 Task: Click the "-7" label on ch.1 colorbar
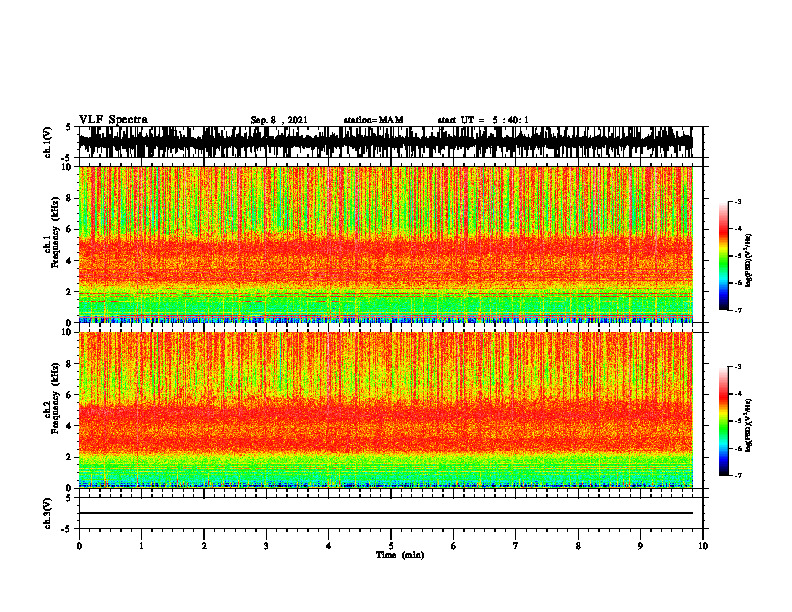tap(737, 310)
